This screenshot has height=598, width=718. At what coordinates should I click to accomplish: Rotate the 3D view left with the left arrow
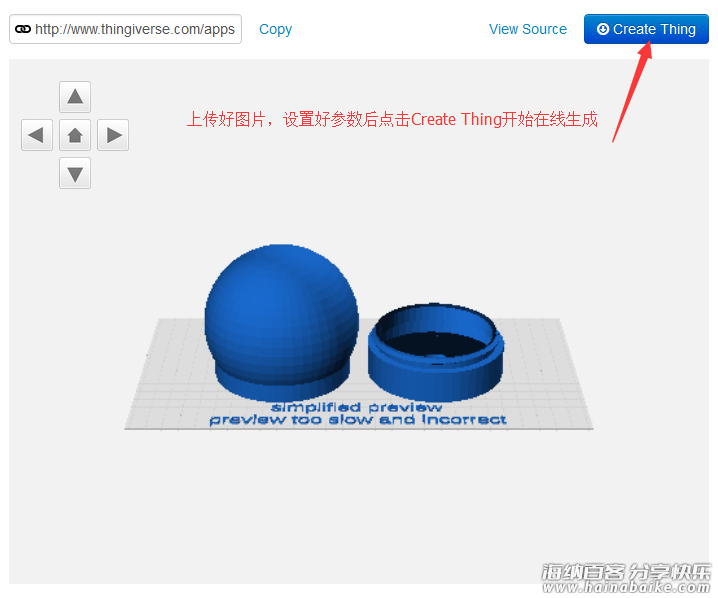click(x=37, y=135)
